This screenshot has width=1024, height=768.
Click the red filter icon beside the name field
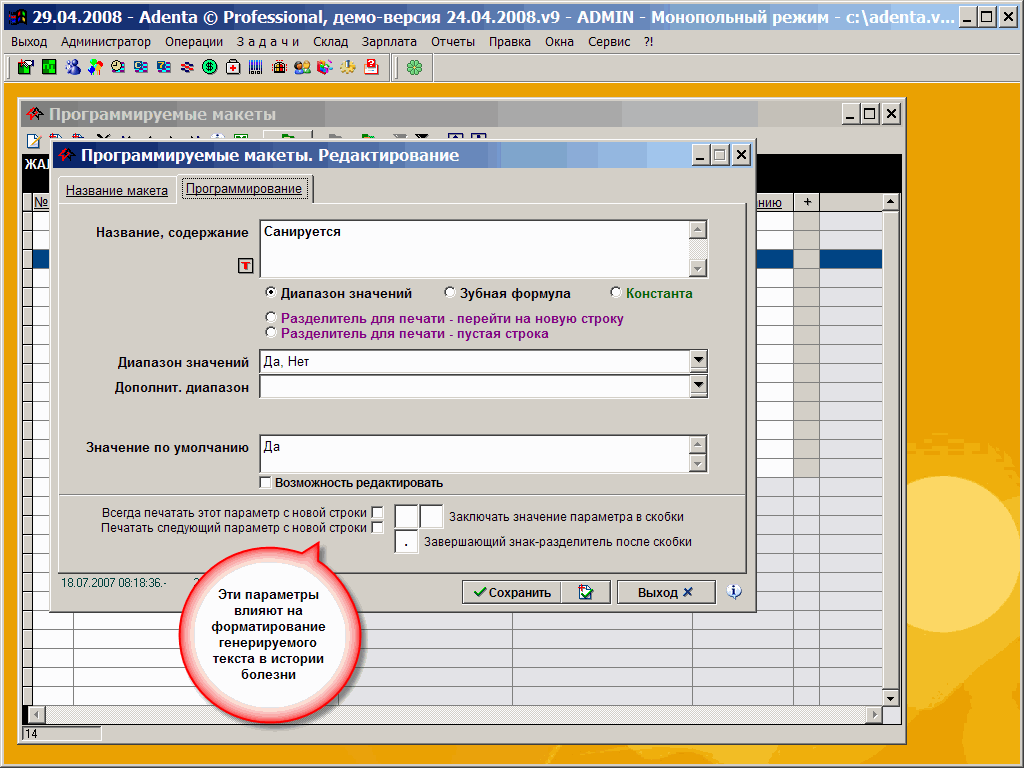coord(245,265)
